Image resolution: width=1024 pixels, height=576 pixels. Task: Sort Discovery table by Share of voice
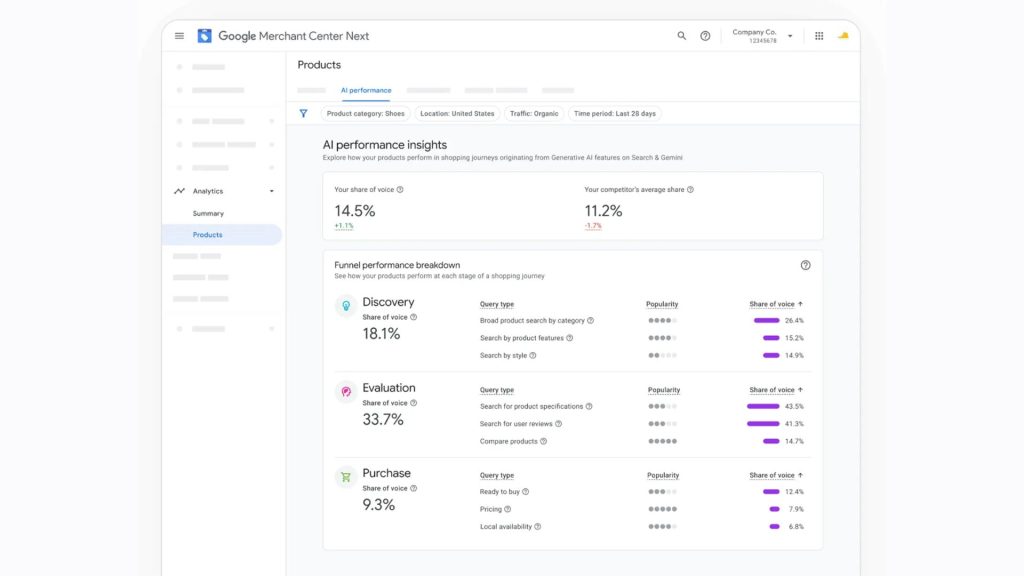776,304
